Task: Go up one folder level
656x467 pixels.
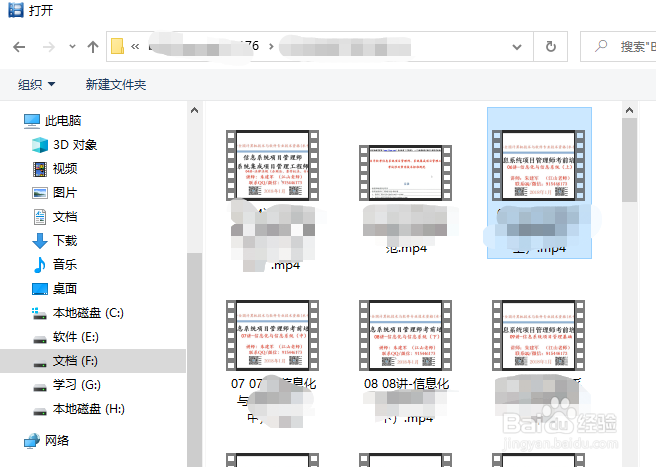Action: (93, 47)
